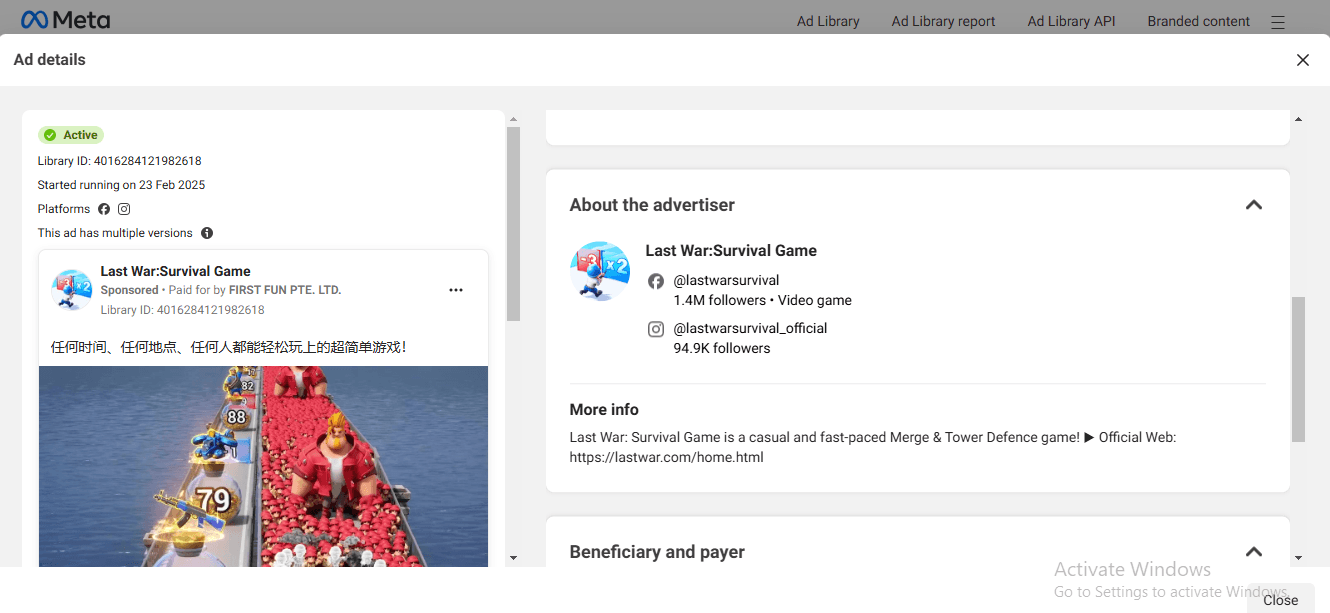Screen dimensions: 1330x613
Task: Click the Instagram platform icon under Platforms
Action: [x=124, y=209]
